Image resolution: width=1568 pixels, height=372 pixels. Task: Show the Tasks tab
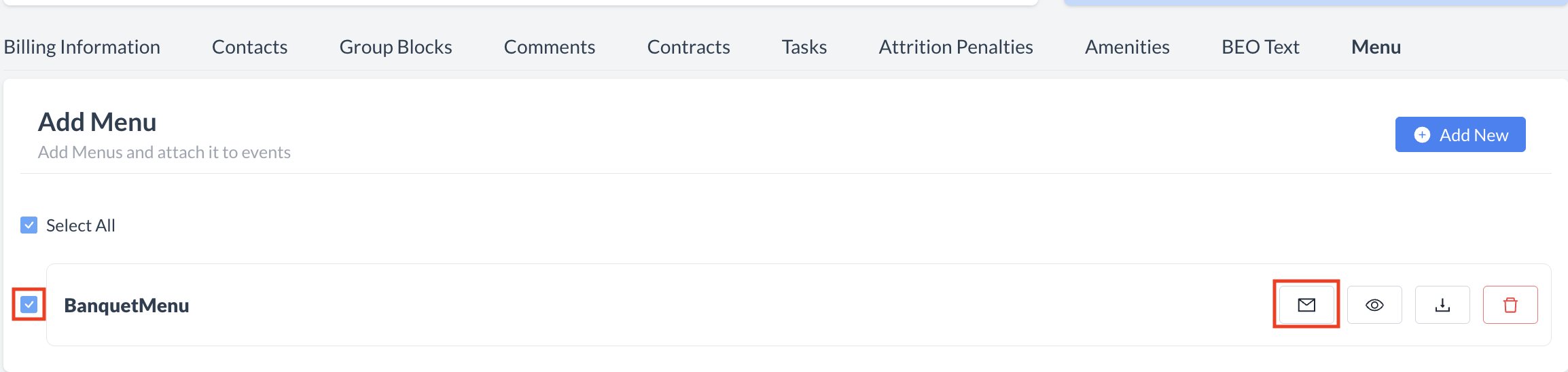click(804, 47)
